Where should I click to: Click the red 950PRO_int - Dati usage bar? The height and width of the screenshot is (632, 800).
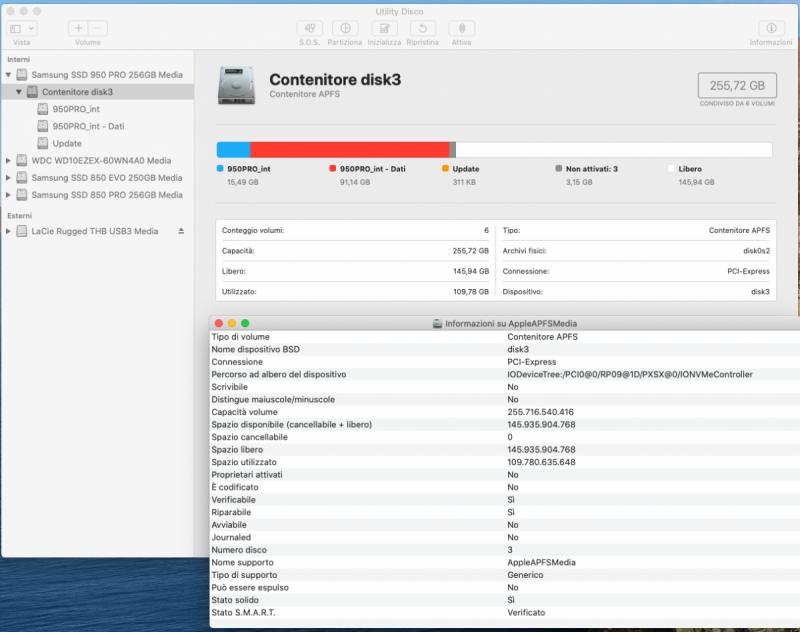pyautogui.click(x=349, y=149)
